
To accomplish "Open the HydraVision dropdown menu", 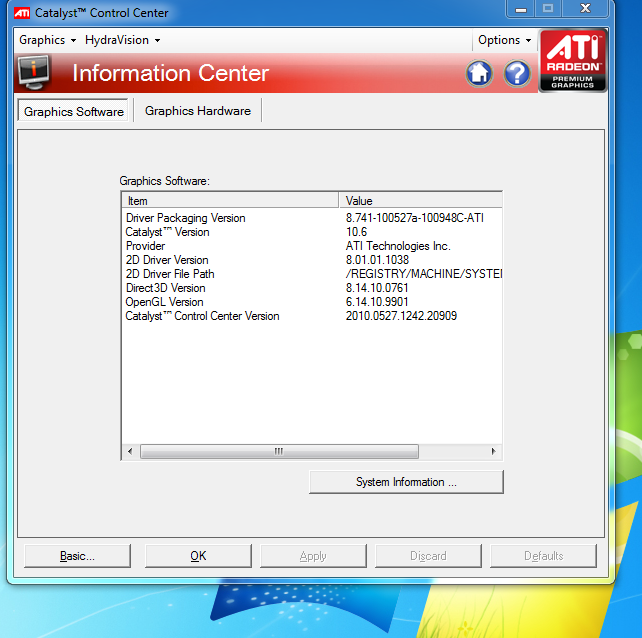I will coord(122,40).
